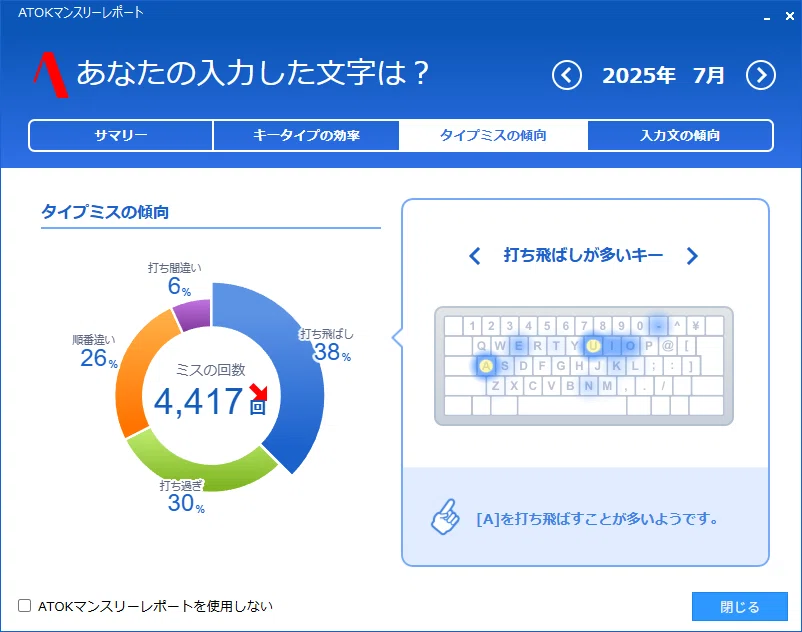This screenshot has width=802, height=632.
Task: Click the highlighted U key on keyboard
Action: (x=593, y=346)
